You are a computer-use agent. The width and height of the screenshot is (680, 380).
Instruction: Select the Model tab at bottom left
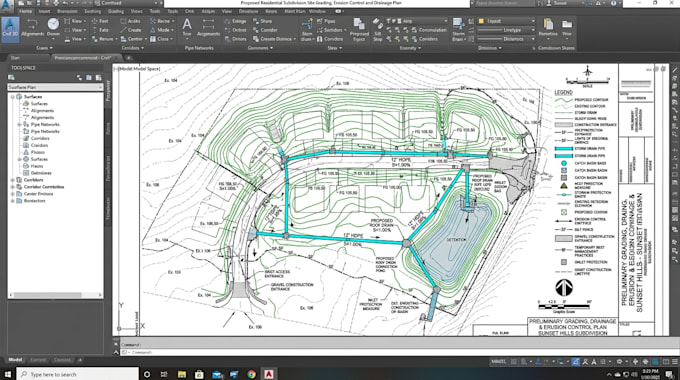(x=15, y=360)
